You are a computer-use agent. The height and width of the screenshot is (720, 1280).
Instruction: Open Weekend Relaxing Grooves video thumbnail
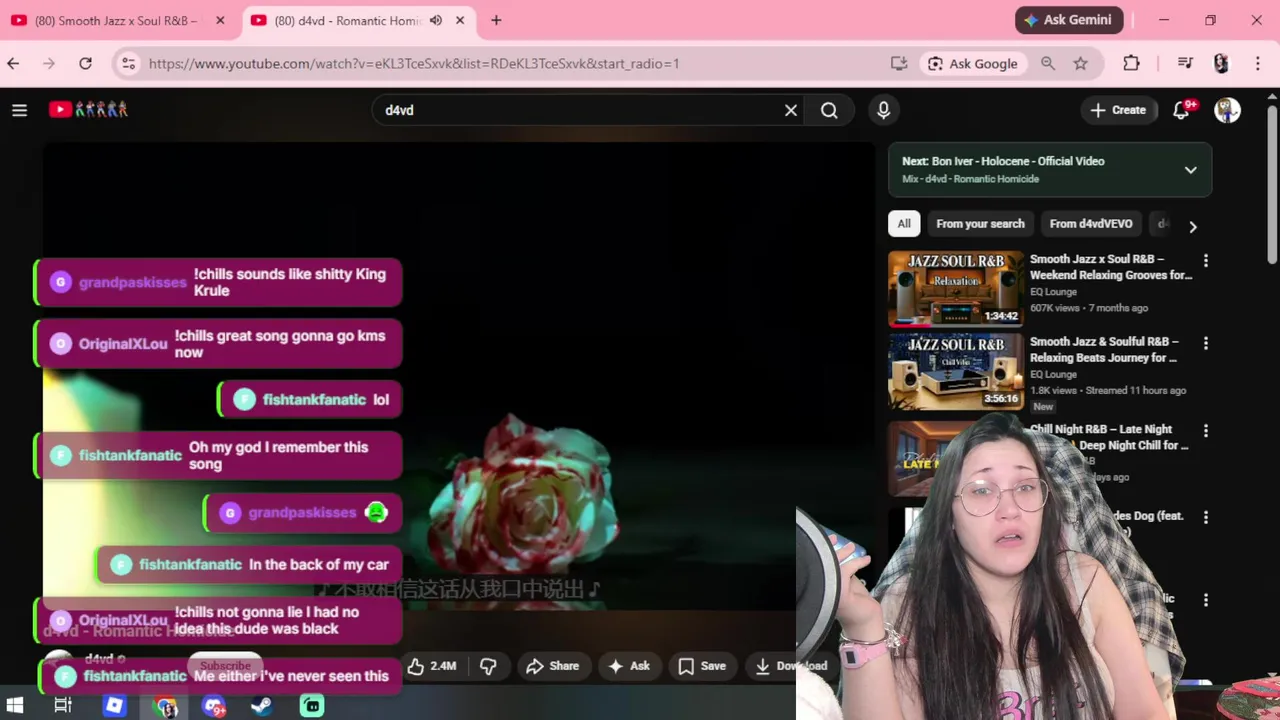click(955, 289)
